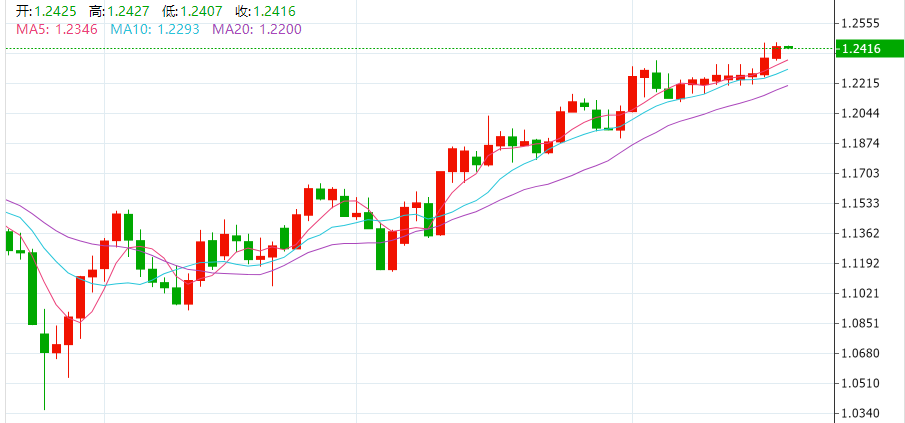This screenshot has width=905, height=423.
Task: Click the green dotted current-price line
Action: tap(400, 48)
